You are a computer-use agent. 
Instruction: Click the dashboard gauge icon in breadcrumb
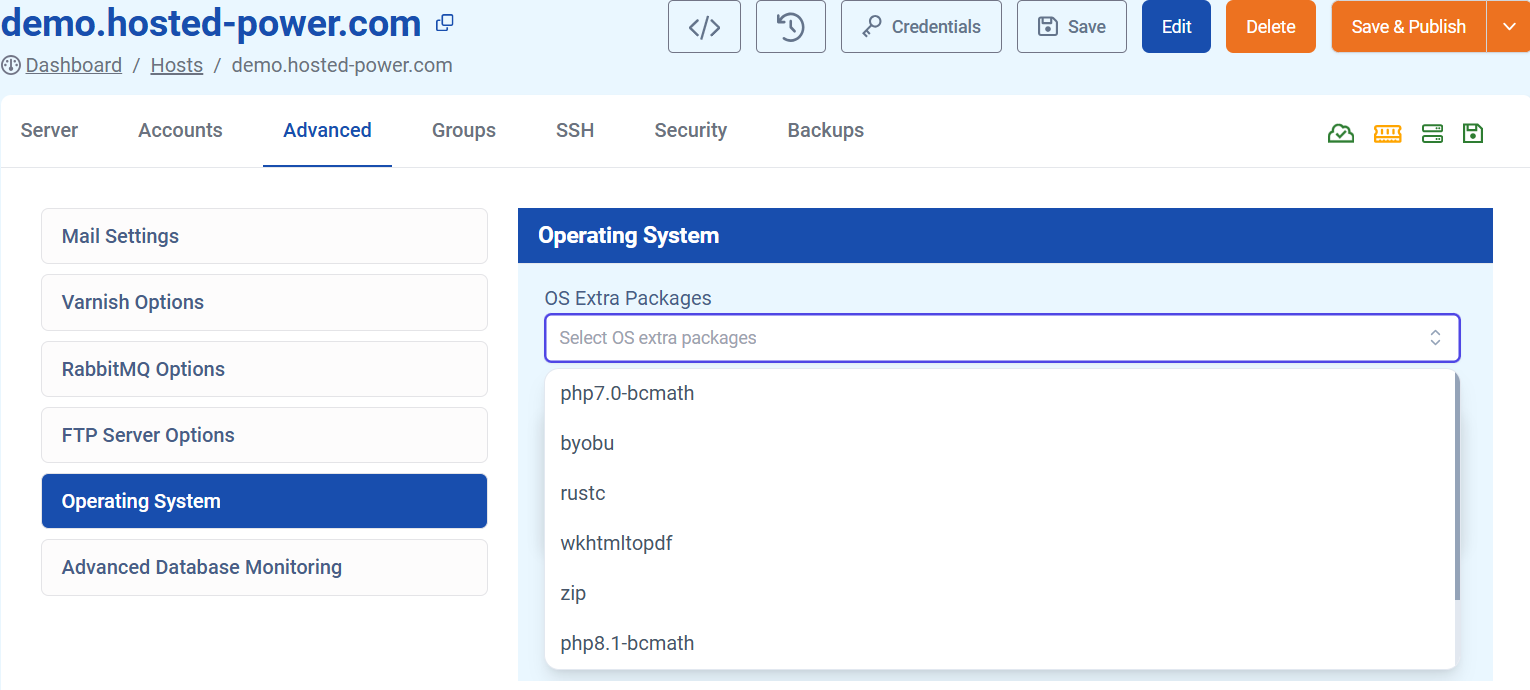tap(12, 66)
